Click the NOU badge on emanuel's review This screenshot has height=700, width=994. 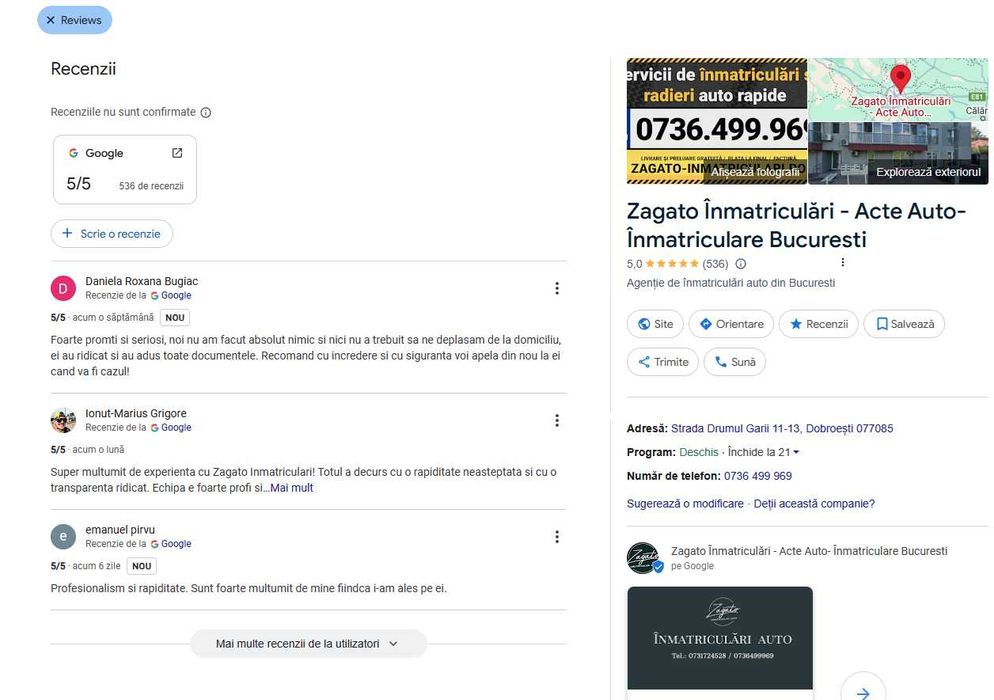point(142,566)
